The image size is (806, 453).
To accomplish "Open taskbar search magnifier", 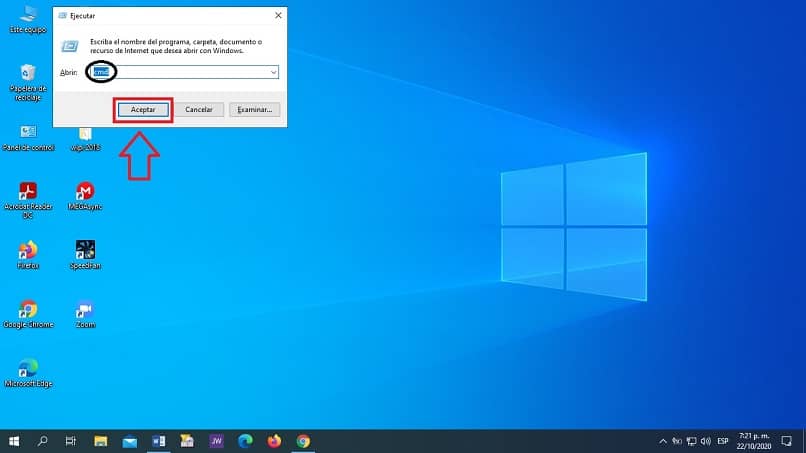I will point(43,441).
